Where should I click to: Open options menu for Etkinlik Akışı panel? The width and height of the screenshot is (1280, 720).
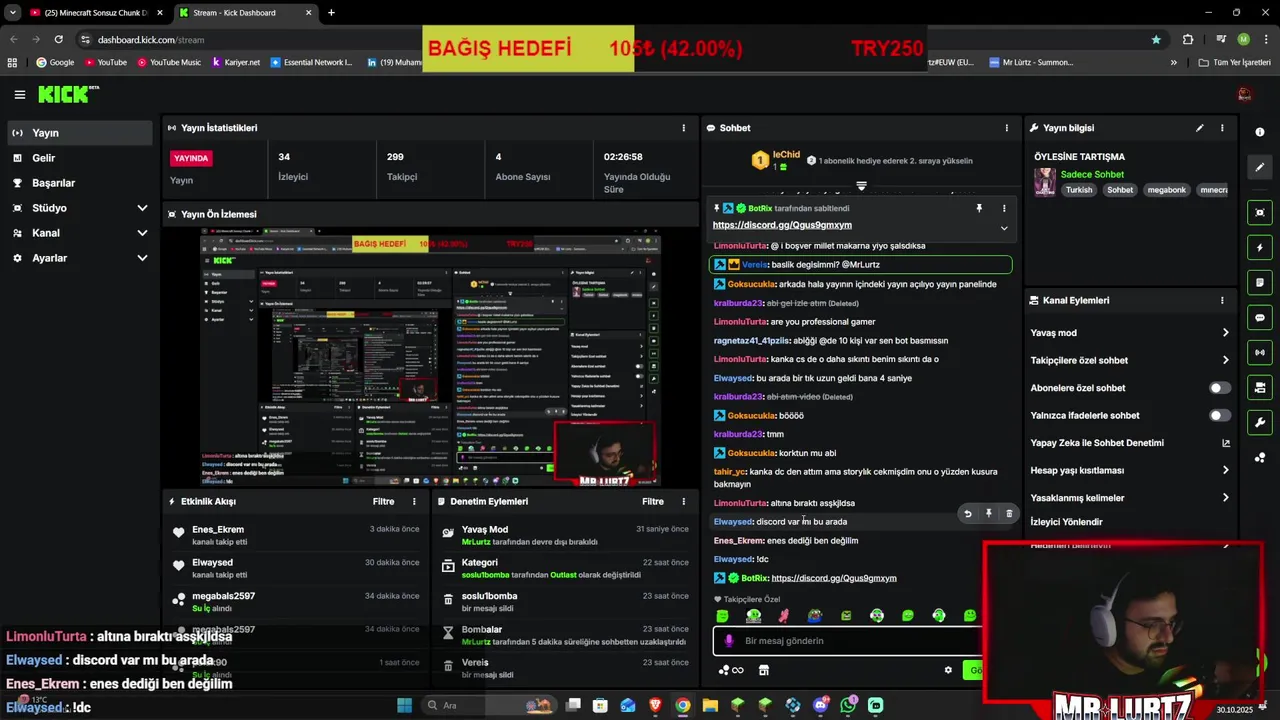click(414, 501)
